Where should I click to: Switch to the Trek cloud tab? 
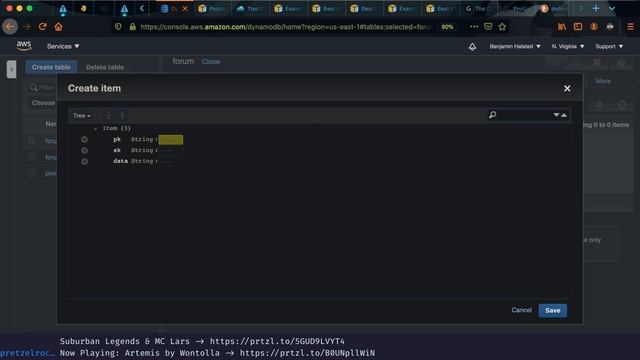[250, 9]
